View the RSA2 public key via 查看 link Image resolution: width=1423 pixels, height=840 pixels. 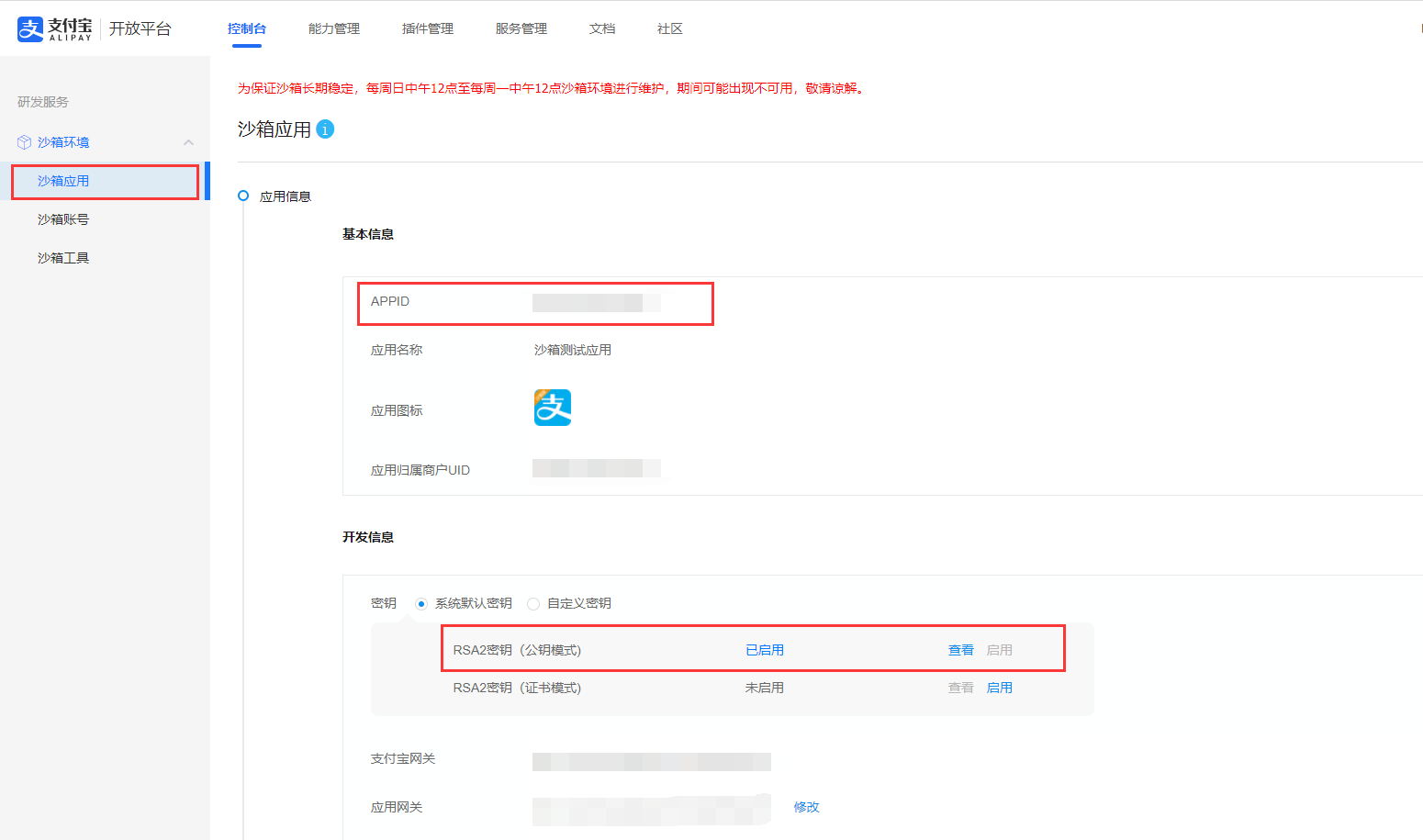pyautogui.click(x=960, y=649)
